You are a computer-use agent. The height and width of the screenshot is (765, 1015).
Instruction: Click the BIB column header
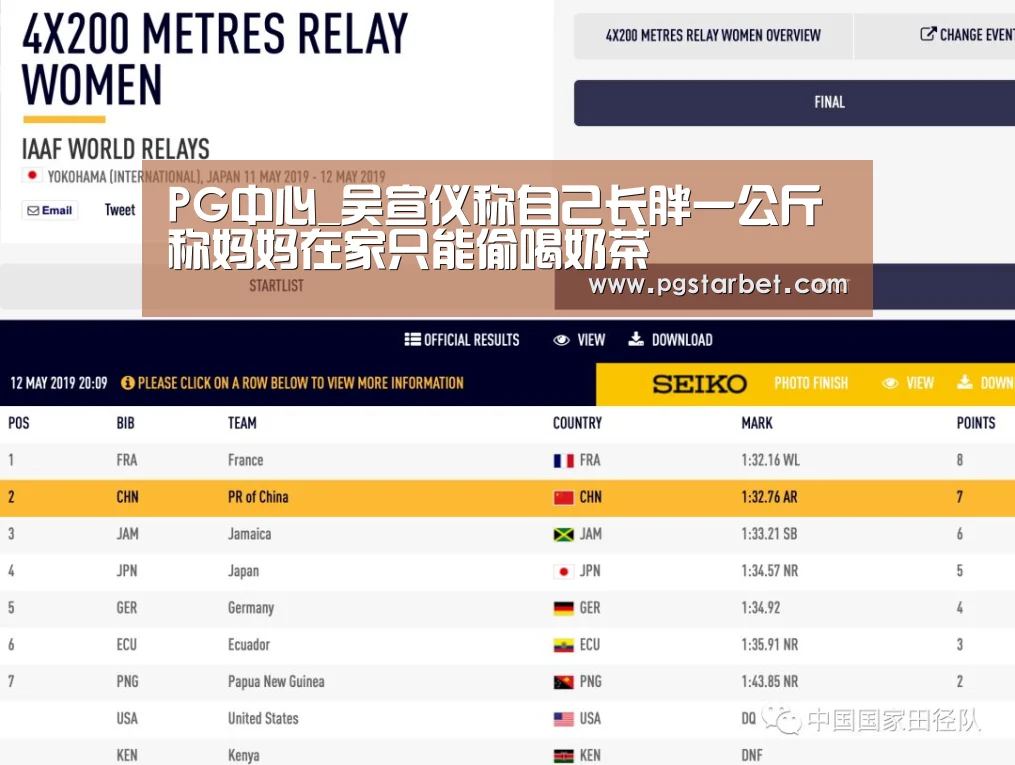click(x=126, y=423)
